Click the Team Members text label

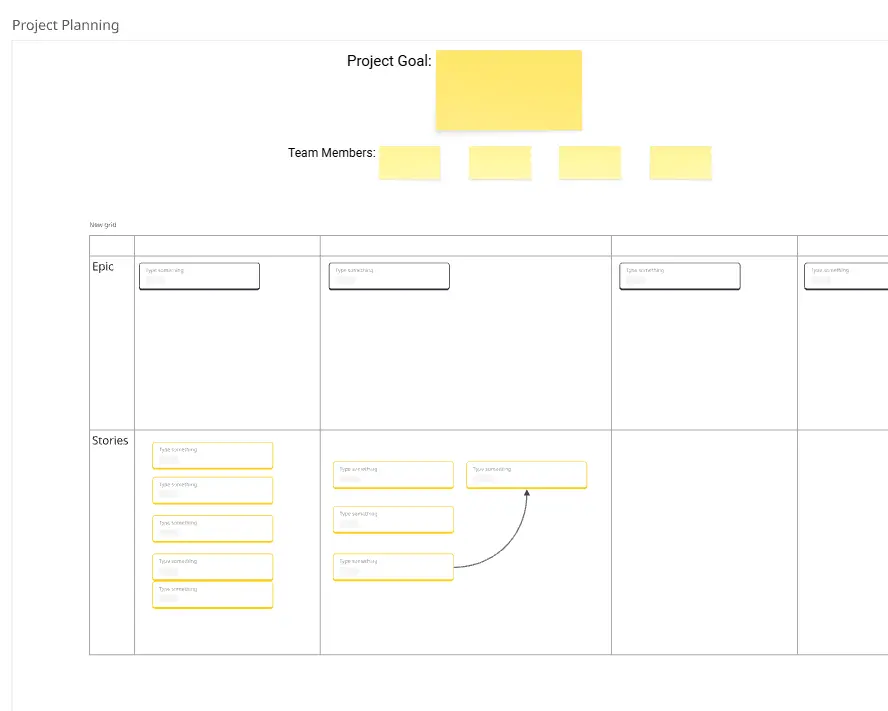click(330, 152)
